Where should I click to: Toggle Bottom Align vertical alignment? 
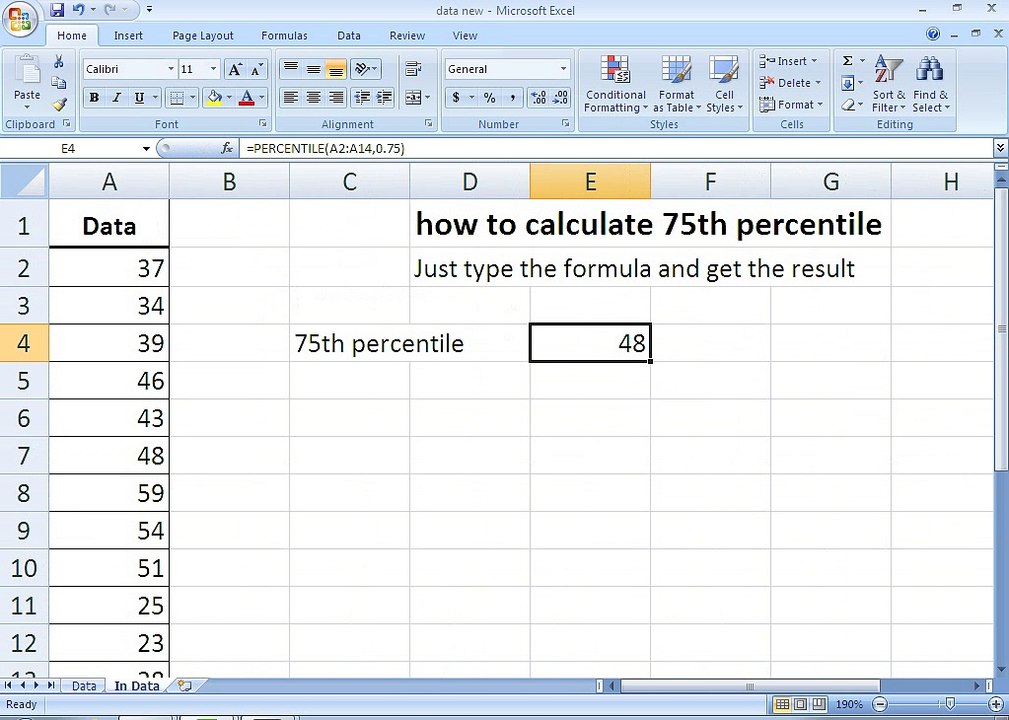336,68
